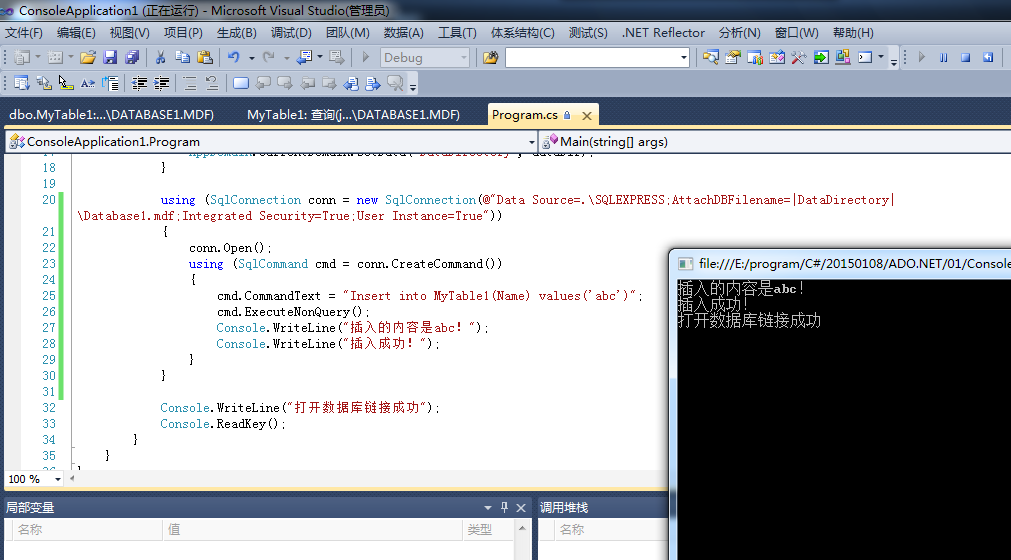1011x560 pixels.
Task: Click the Copy icon in the toolbar
Action: click(182, 57)
